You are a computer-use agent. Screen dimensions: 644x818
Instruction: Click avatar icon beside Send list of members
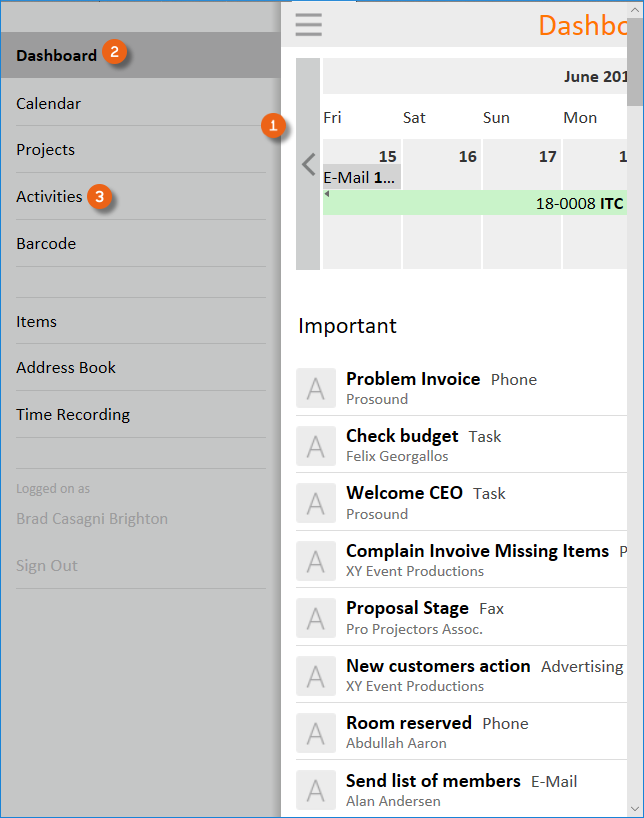click(316, 790)
